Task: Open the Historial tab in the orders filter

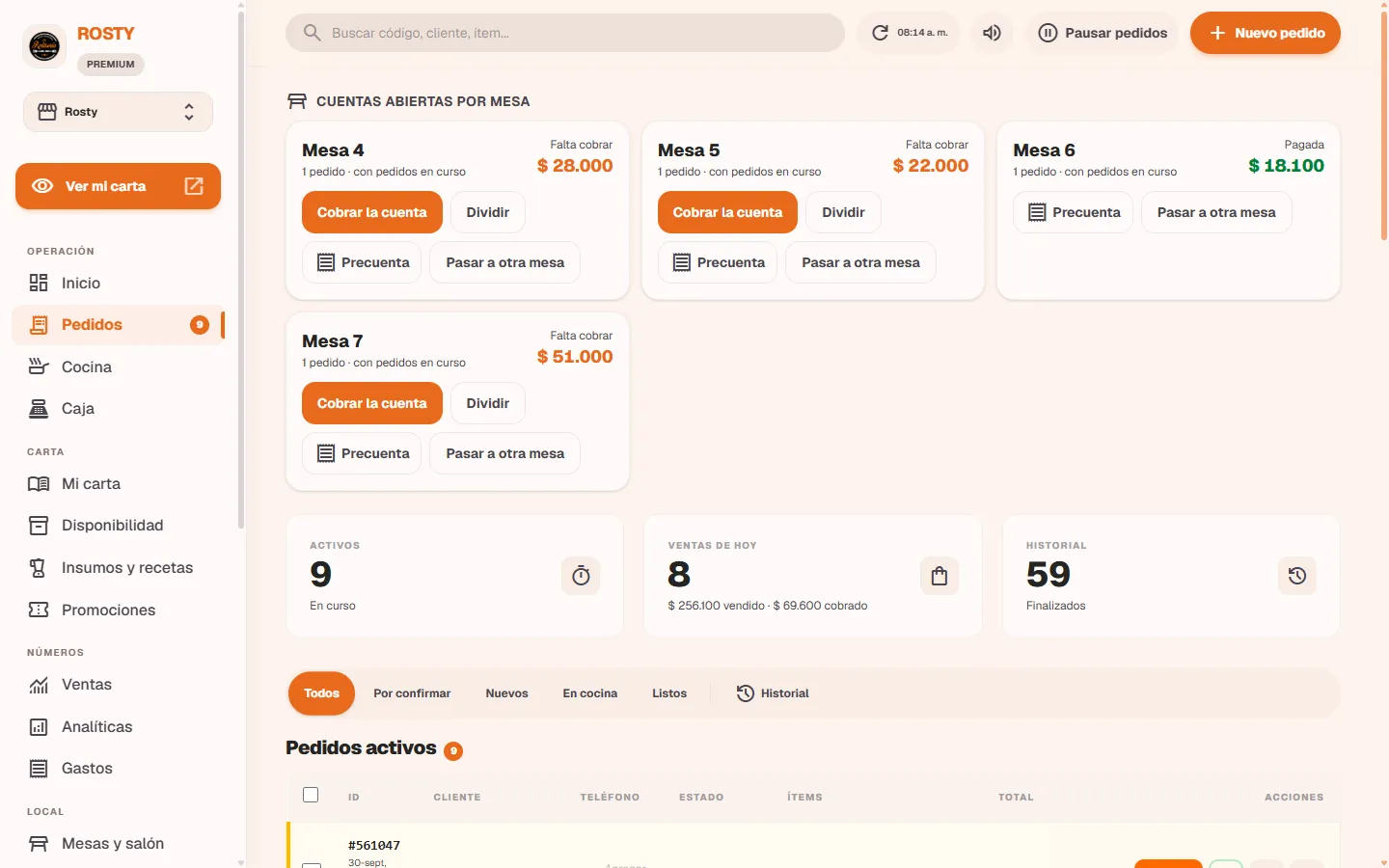Action: pyautogui.click(x=773, y=693)
